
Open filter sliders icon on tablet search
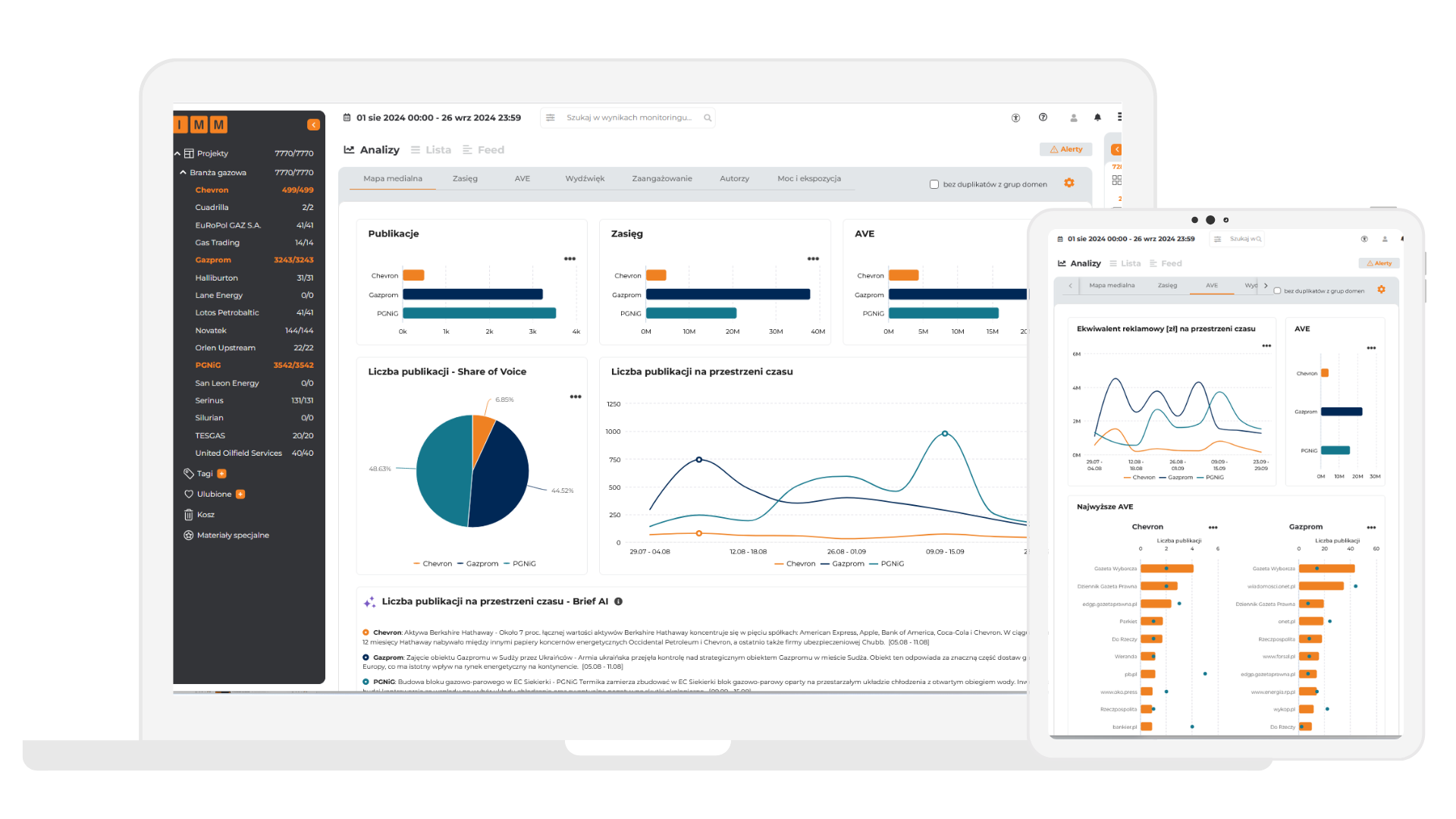tap(1217, 239)
